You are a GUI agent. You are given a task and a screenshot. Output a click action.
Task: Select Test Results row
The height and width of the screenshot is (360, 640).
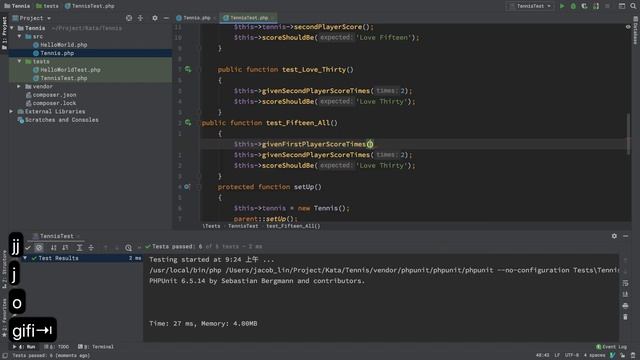pyautogui.click(x=82, y=258)
